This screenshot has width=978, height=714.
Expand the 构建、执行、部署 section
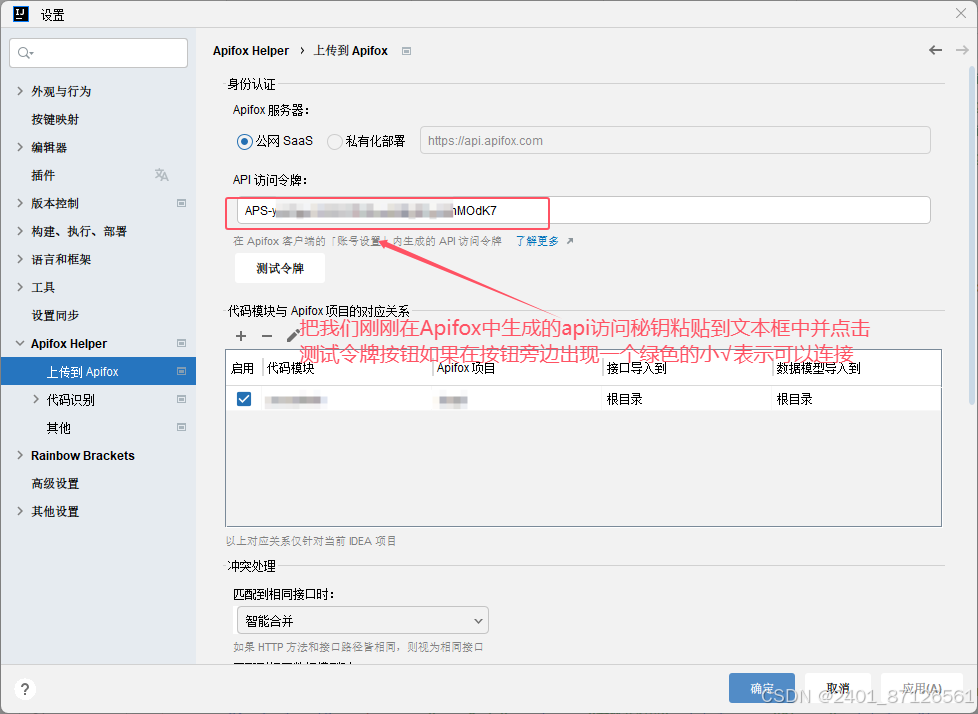point(20,231)
